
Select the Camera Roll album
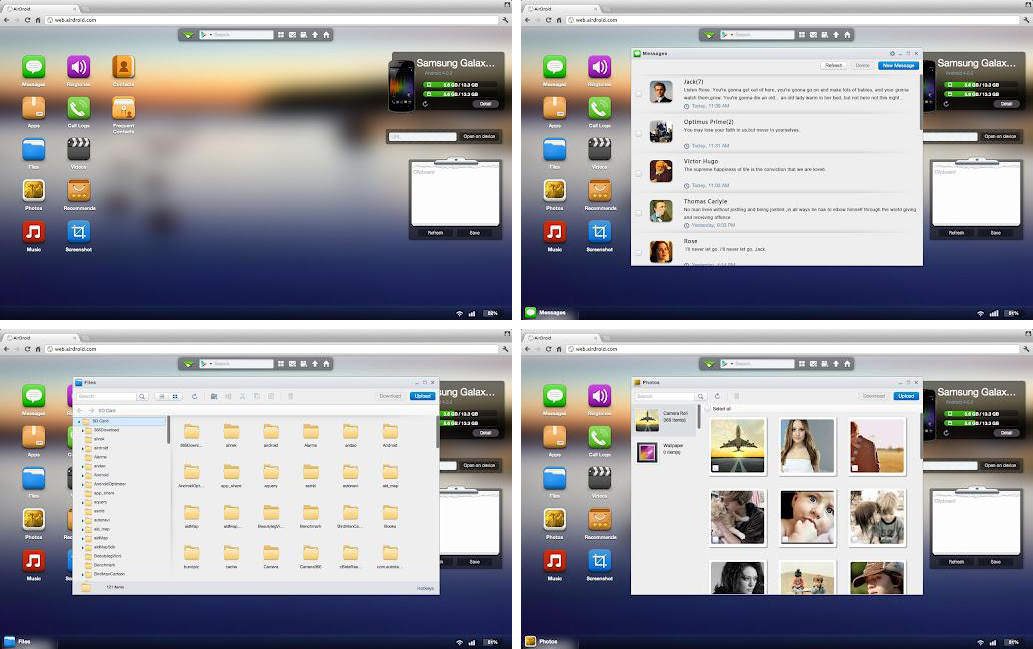(x=664, y=419)
